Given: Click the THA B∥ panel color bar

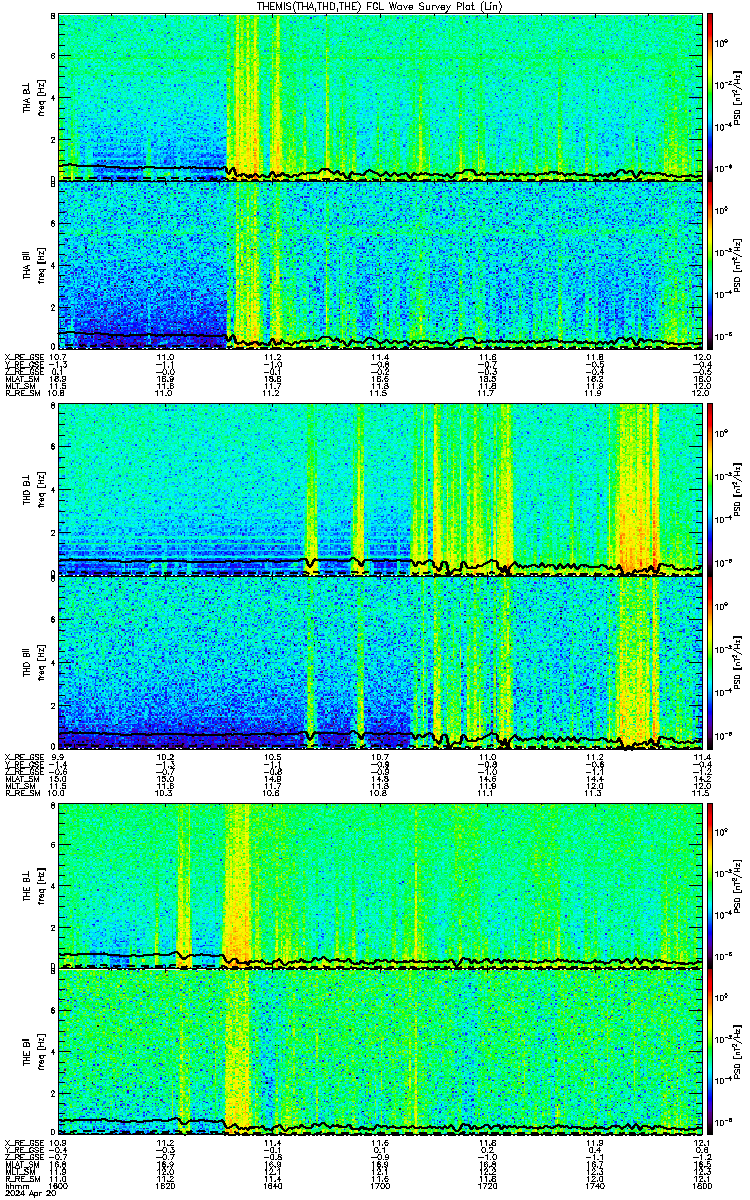Looking at the screenshot, I should [x=710, y=265].
